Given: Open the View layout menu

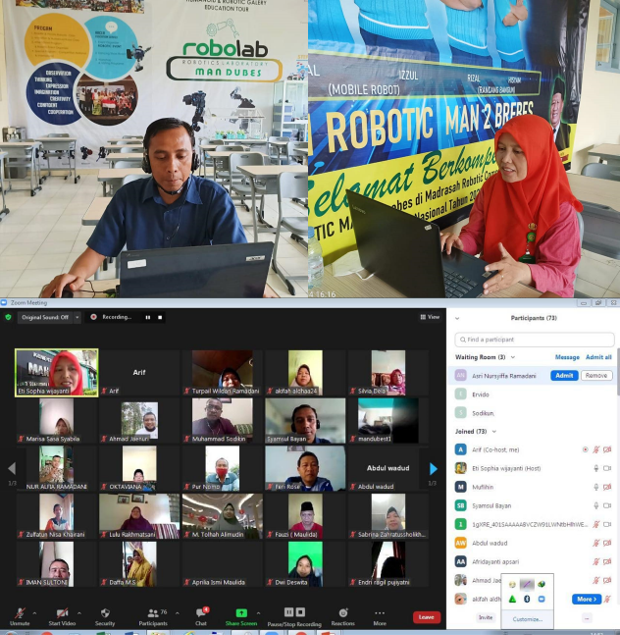Looking at the screenshot, I should pyautogui.click(x=430, y=317).
